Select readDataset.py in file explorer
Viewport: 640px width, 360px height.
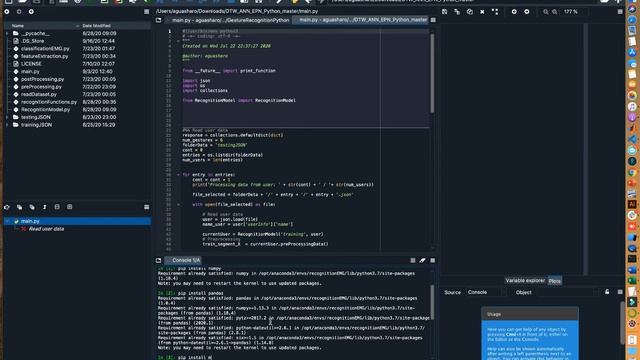click(x=39, y=94)
